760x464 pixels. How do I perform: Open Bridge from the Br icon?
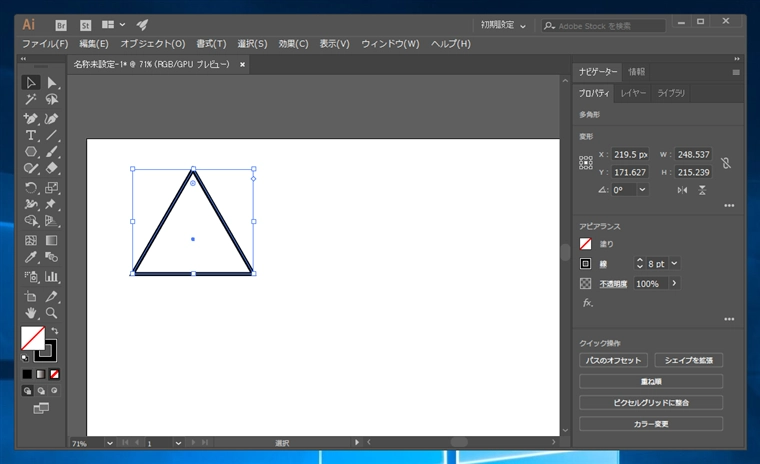(x=61, y=25)
